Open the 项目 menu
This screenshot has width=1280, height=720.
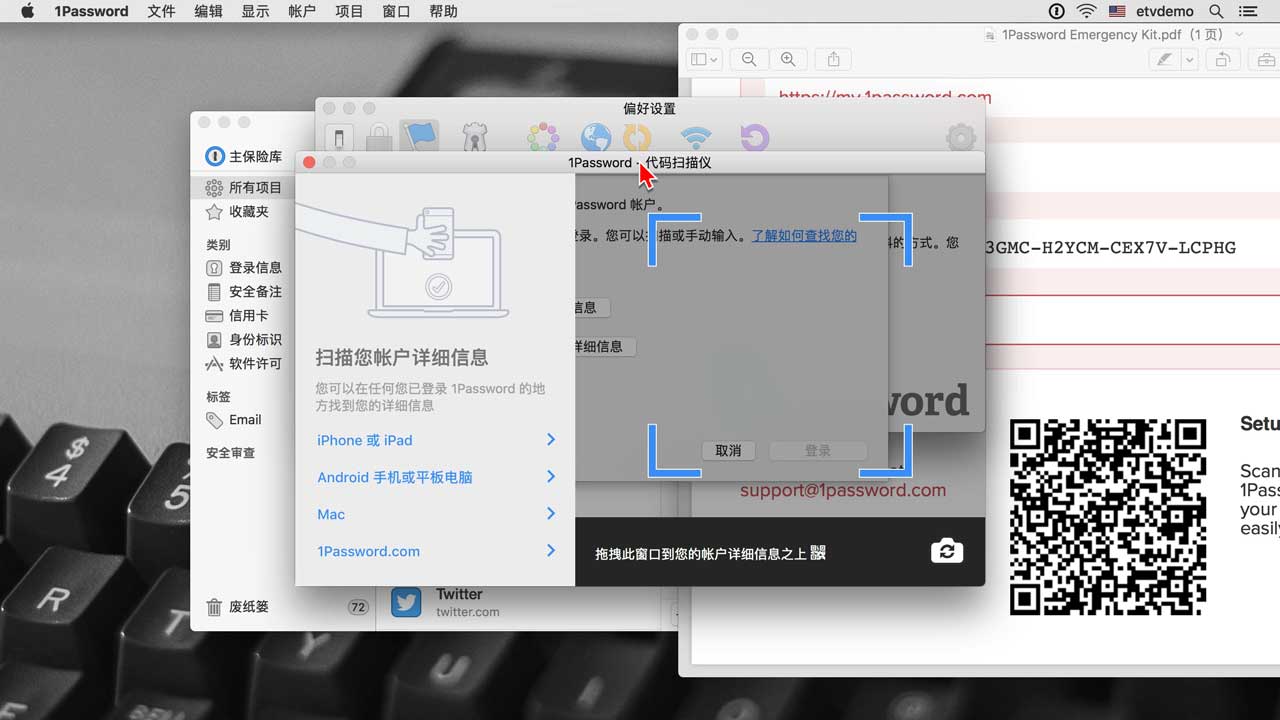(x=349, y=11)
